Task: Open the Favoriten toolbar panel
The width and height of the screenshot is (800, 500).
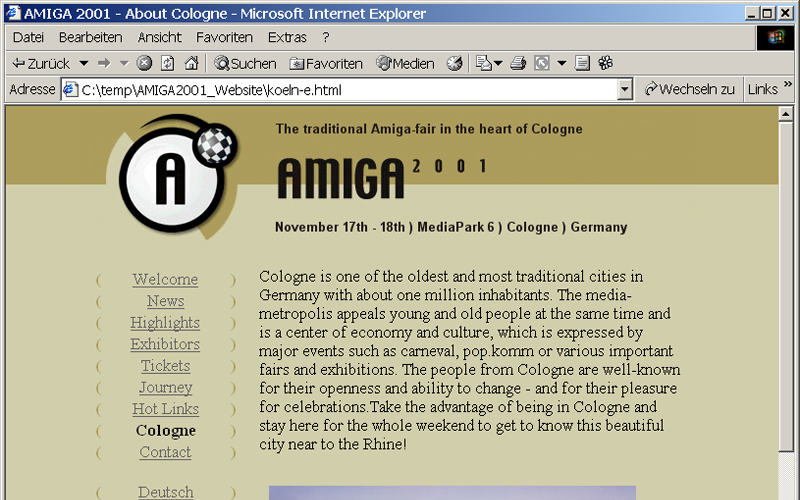Action: [x=326, y=64]
